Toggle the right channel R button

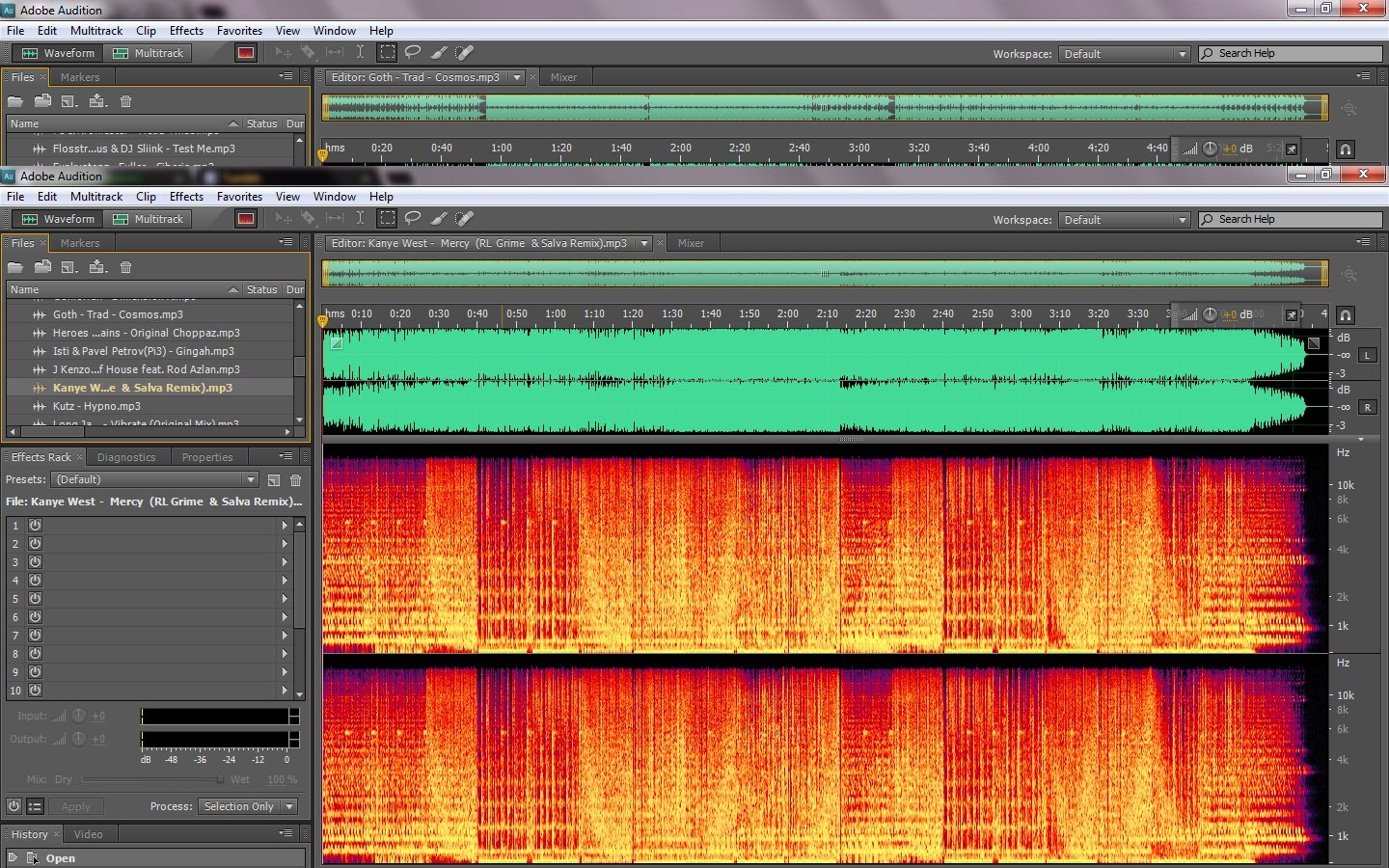(x=1367, y=407)
